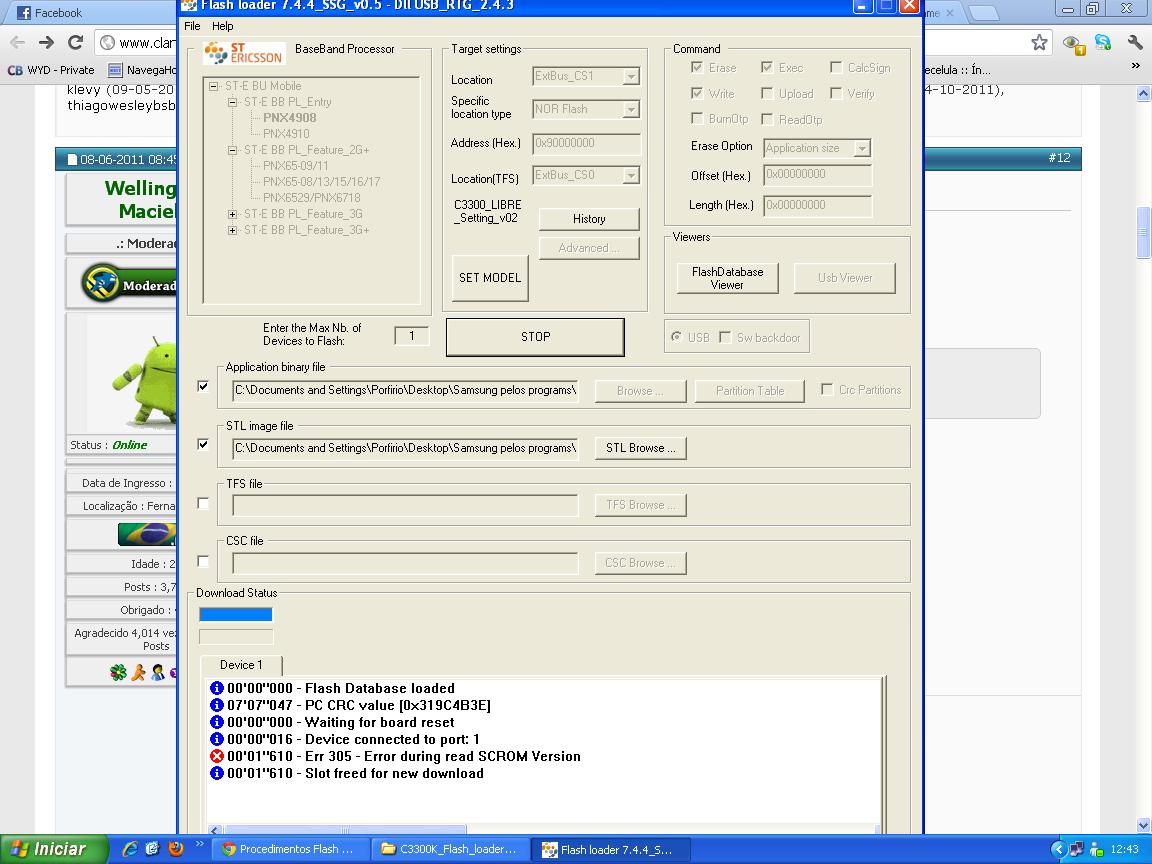1152x864 pixels.
Task: Click the Application binary file path field
Action: coord(406,390)
